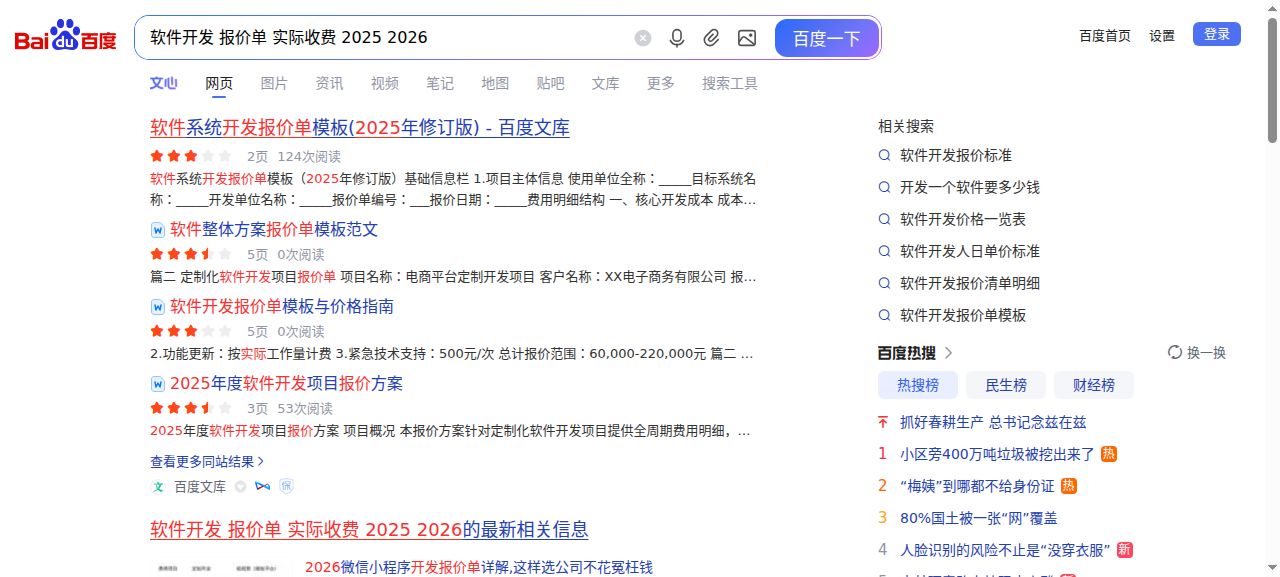Viewport: 1280px width, 577px height.
Task: Open the 更多 category menu
Action: (660, 84)
